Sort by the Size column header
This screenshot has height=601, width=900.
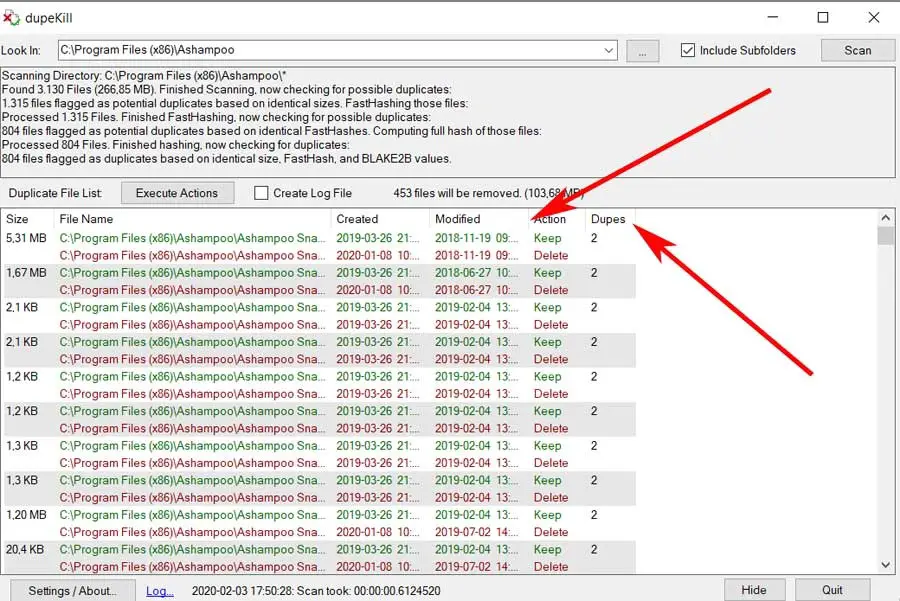pyautogui.click(x=28, y=219)
